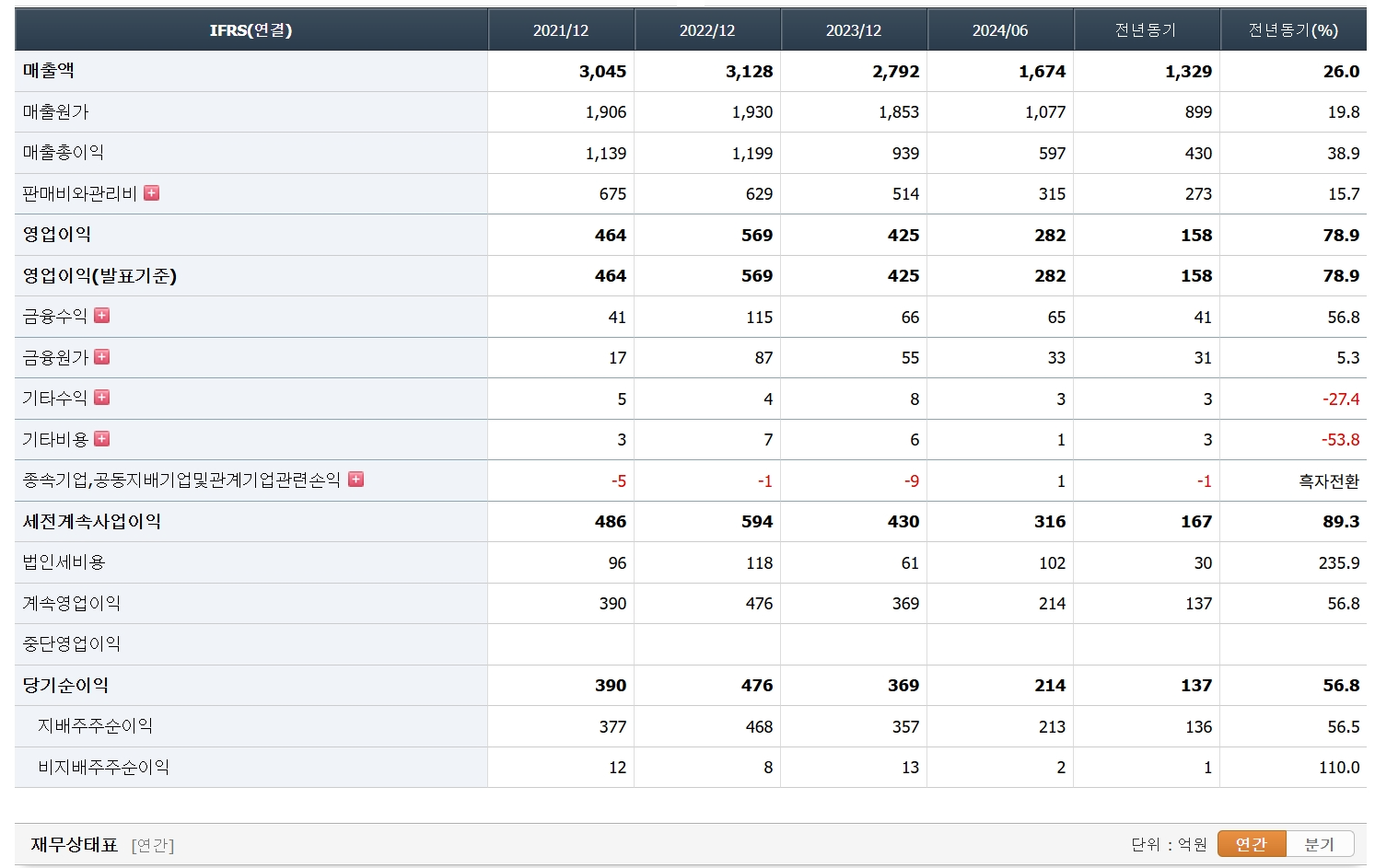Click the 87 금융원가 value for 2022/12

click(x=763, y=358)
